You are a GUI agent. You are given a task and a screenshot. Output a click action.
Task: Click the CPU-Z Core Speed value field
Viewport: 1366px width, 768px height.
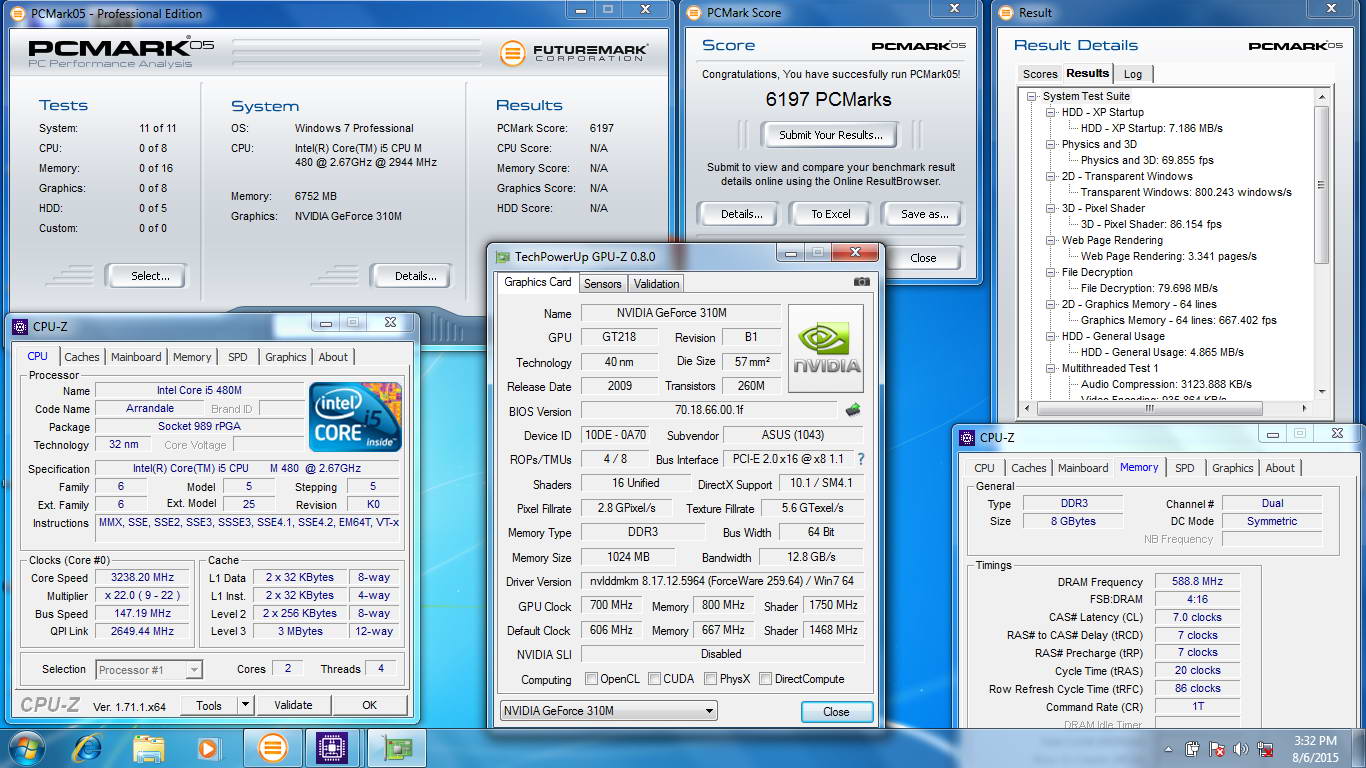144,578
